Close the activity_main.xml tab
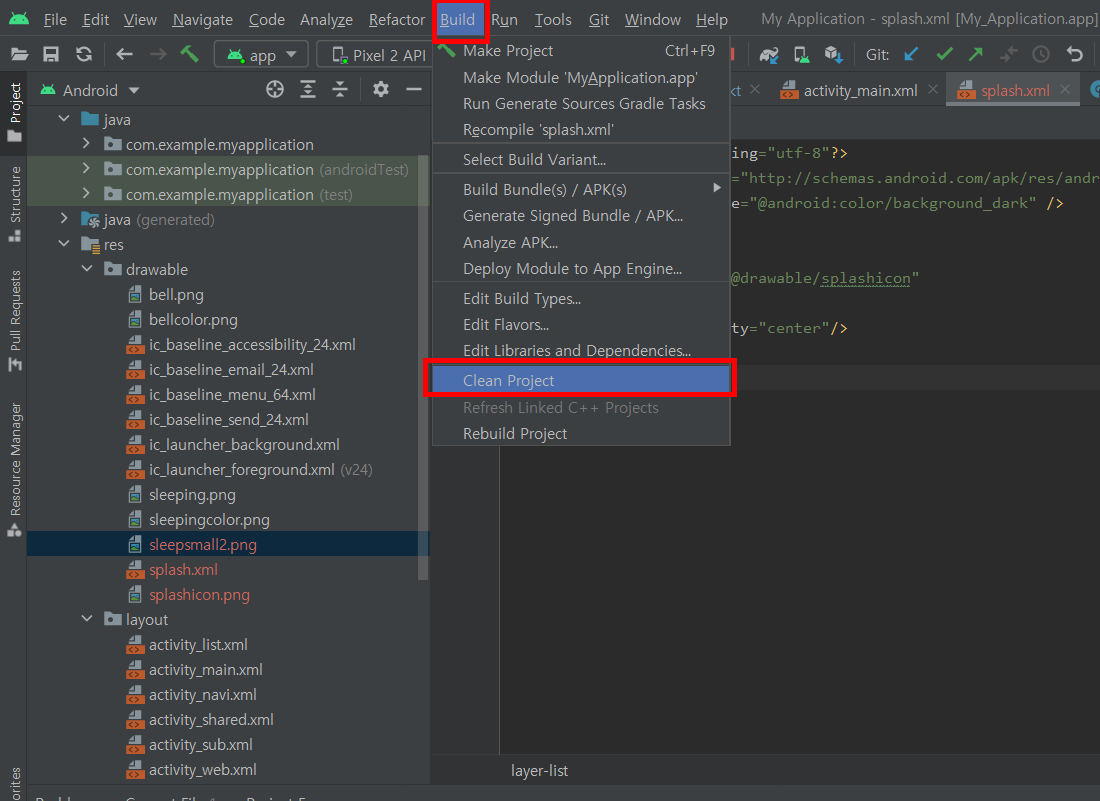1100x801 pixels. coord(932,89)
